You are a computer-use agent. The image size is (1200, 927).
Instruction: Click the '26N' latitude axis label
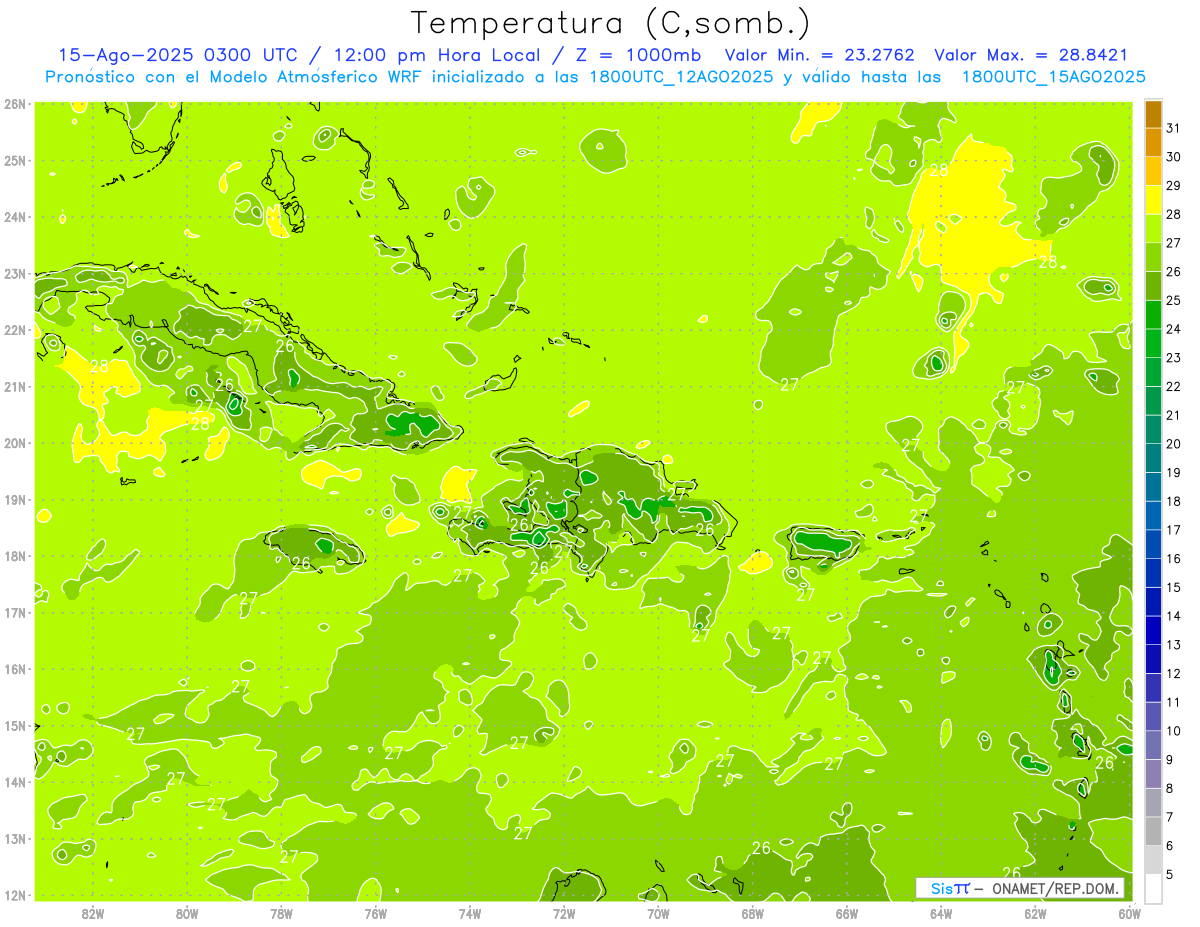pos(15,103)
